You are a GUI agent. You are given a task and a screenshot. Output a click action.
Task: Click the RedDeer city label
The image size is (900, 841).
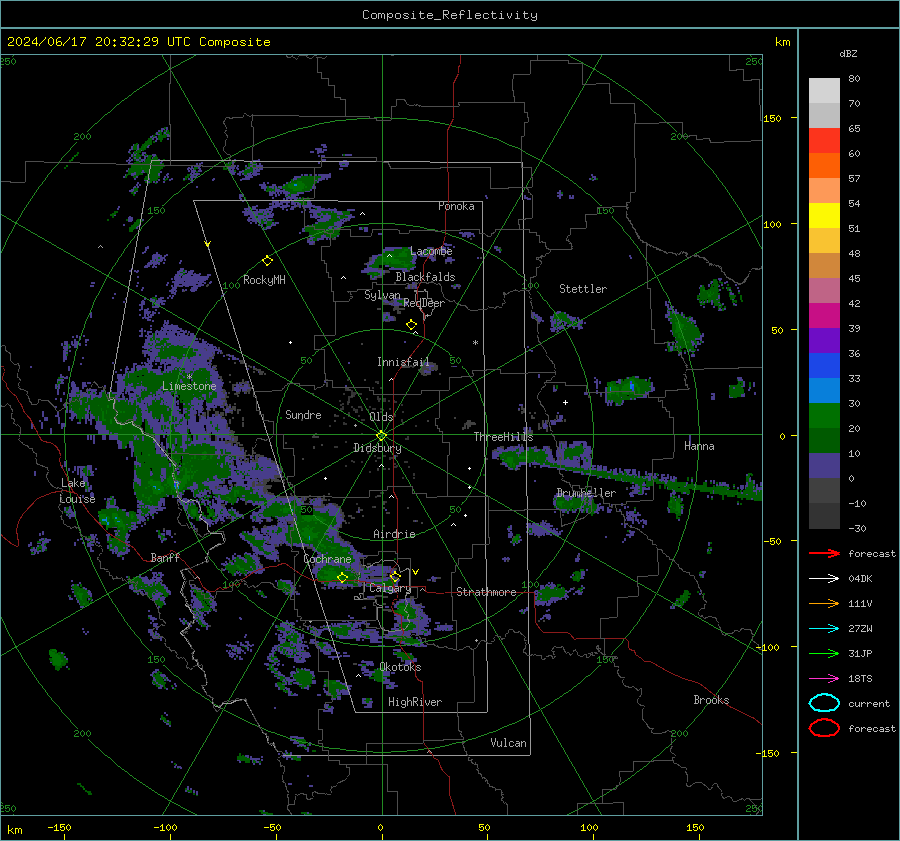tap(424, 303)
